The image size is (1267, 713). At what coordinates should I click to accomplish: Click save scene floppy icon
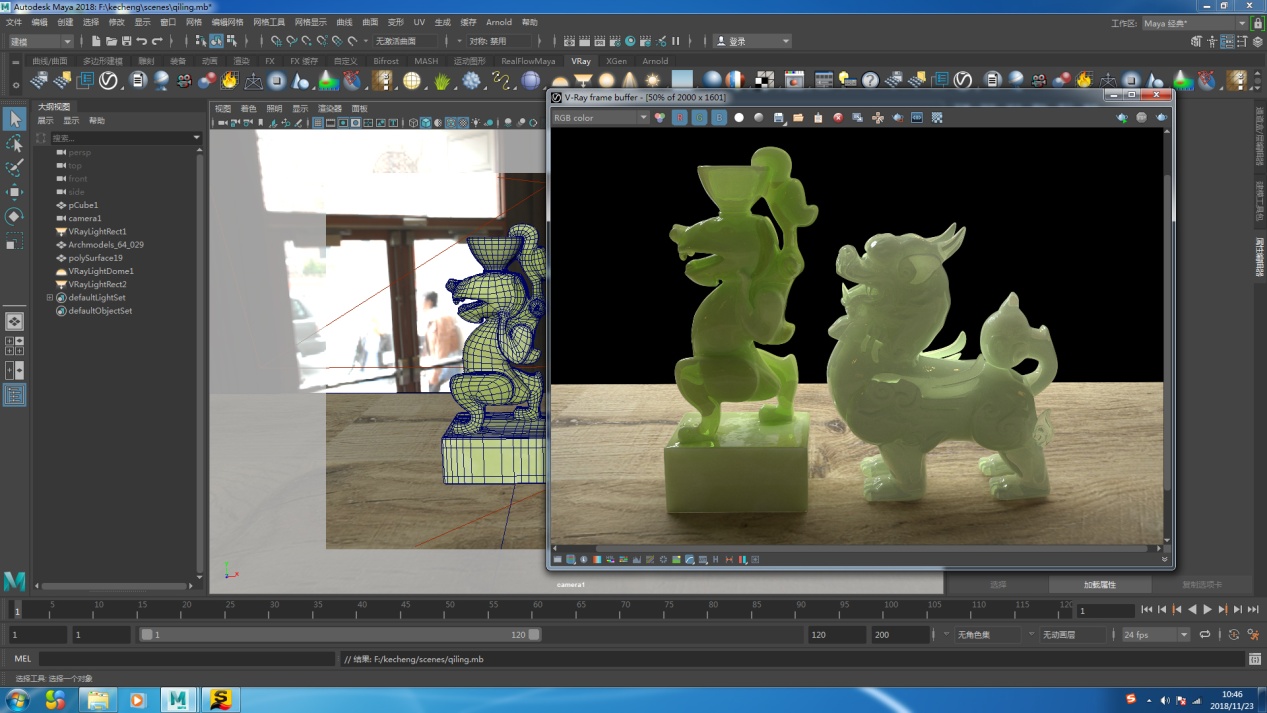(126, 41)
